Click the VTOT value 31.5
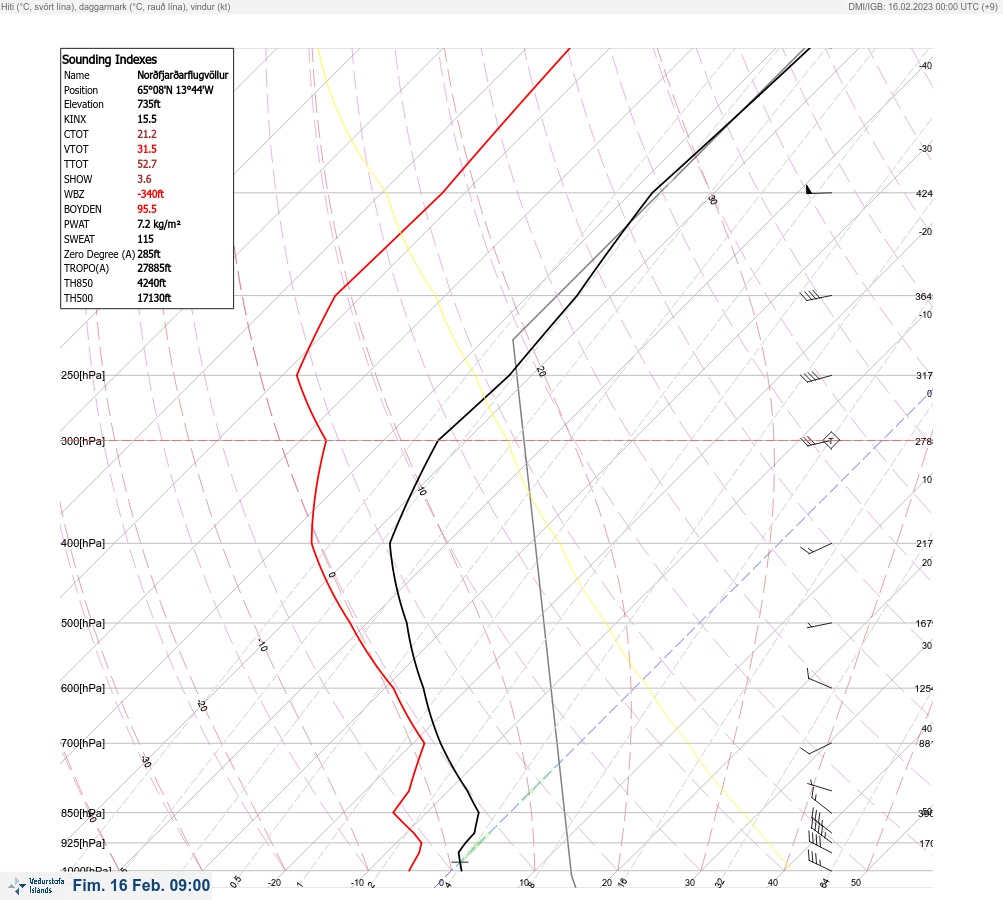Viewport: 1003px width, 900px height. point(146,149)
